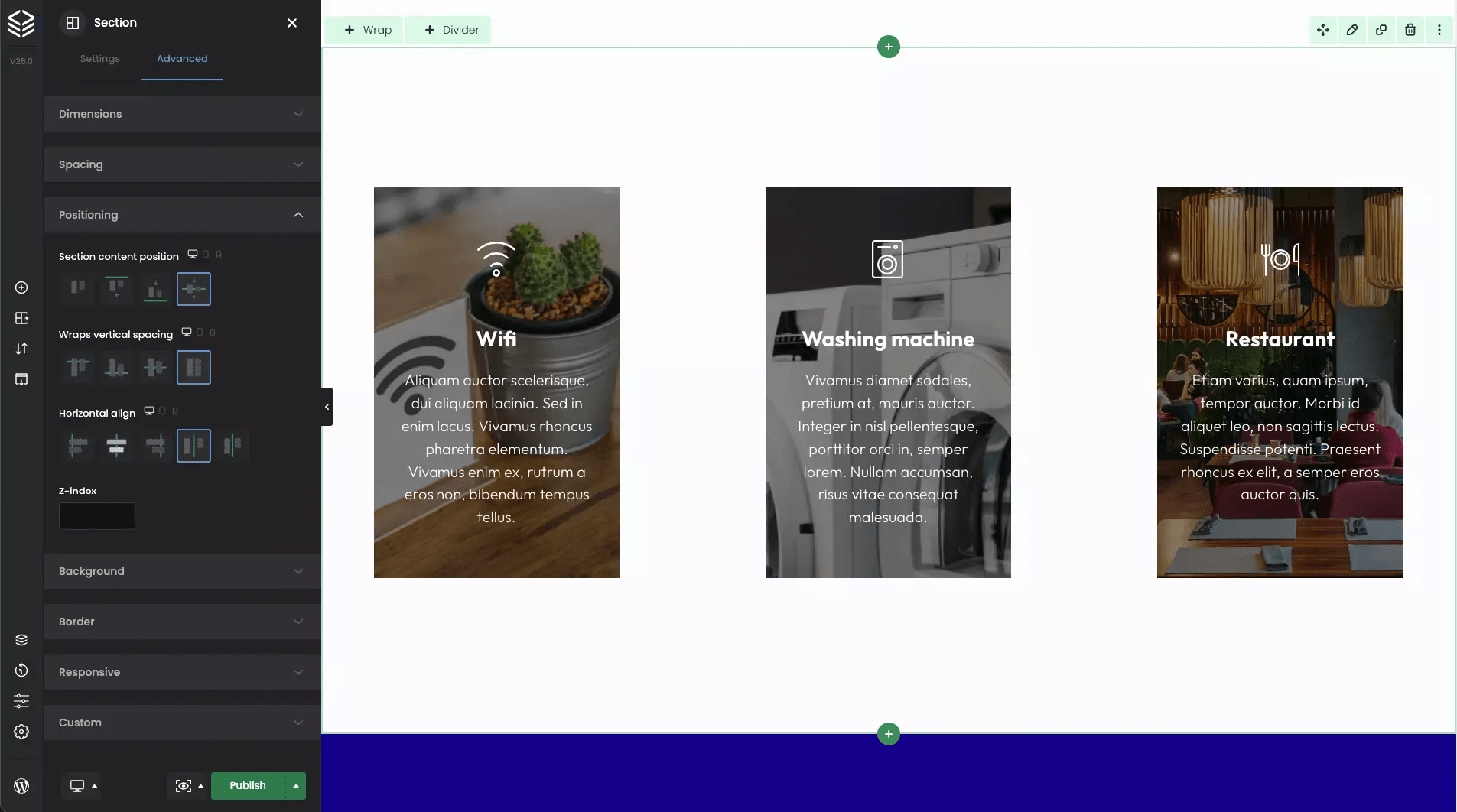Click the builder logo above version V26.0
Viewport: 1457px width, 812px height.
[x=21, y=24]
